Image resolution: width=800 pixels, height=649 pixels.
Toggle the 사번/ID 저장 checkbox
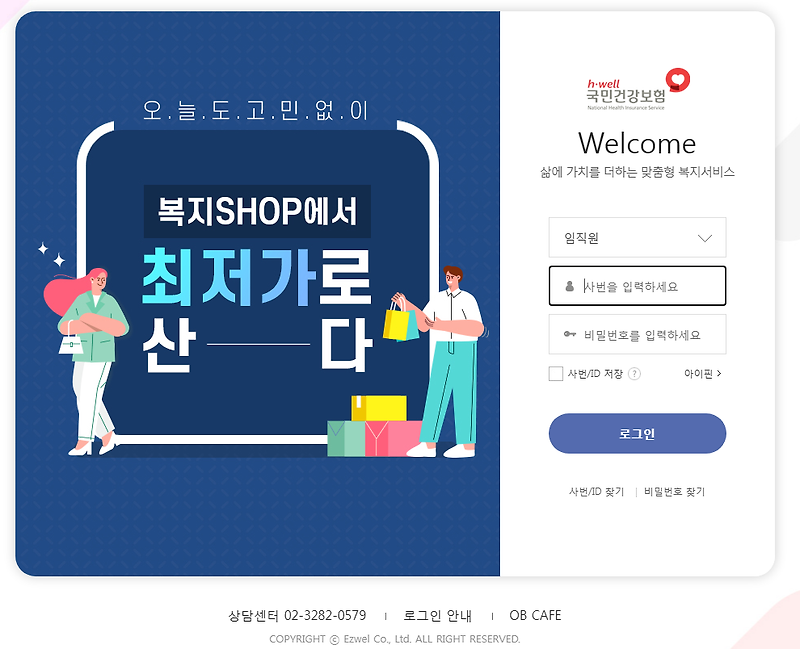click(556, 374)
